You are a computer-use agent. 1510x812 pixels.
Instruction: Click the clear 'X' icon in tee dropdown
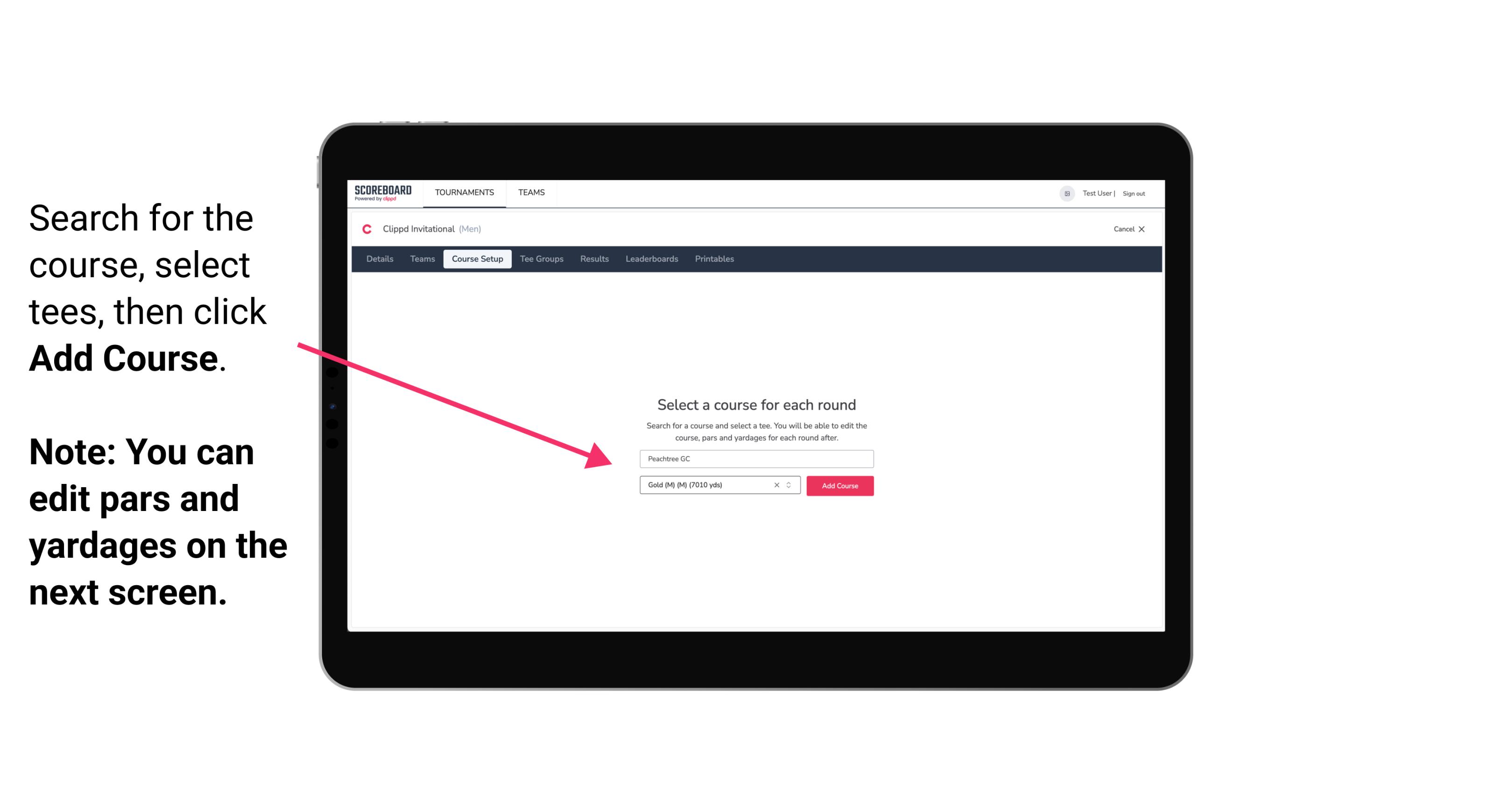pyautogui.click(x=777, y=485)
